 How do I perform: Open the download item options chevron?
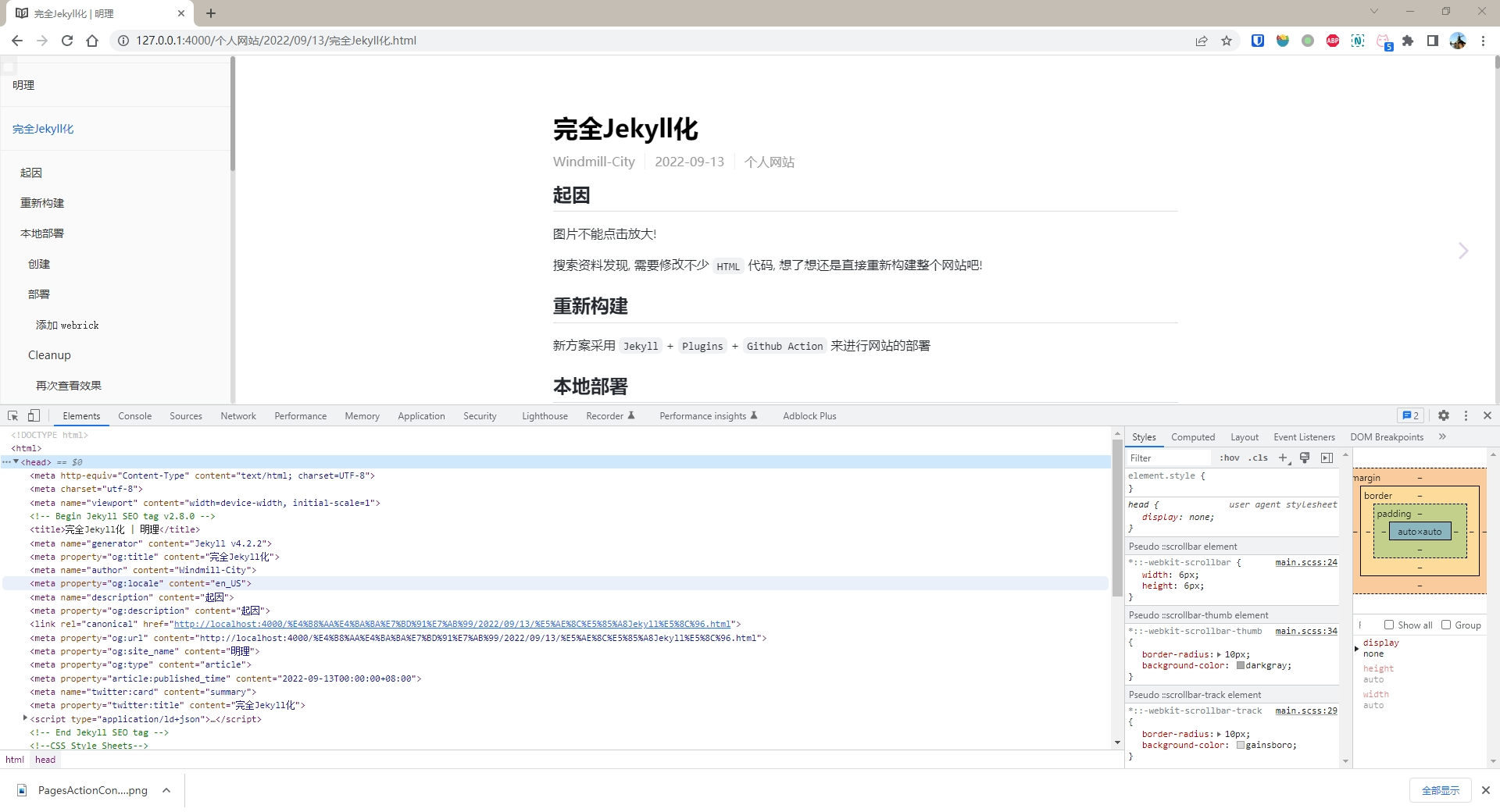tap(166, 790)
